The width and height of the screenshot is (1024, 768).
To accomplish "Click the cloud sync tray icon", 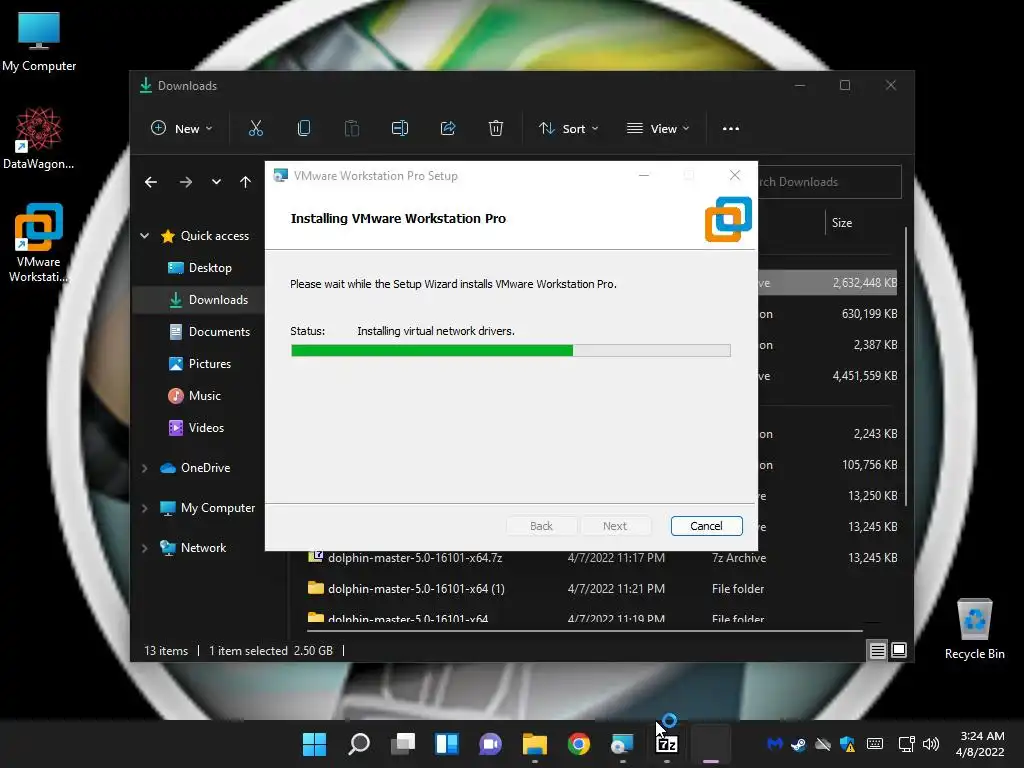I will click(823, 744).
